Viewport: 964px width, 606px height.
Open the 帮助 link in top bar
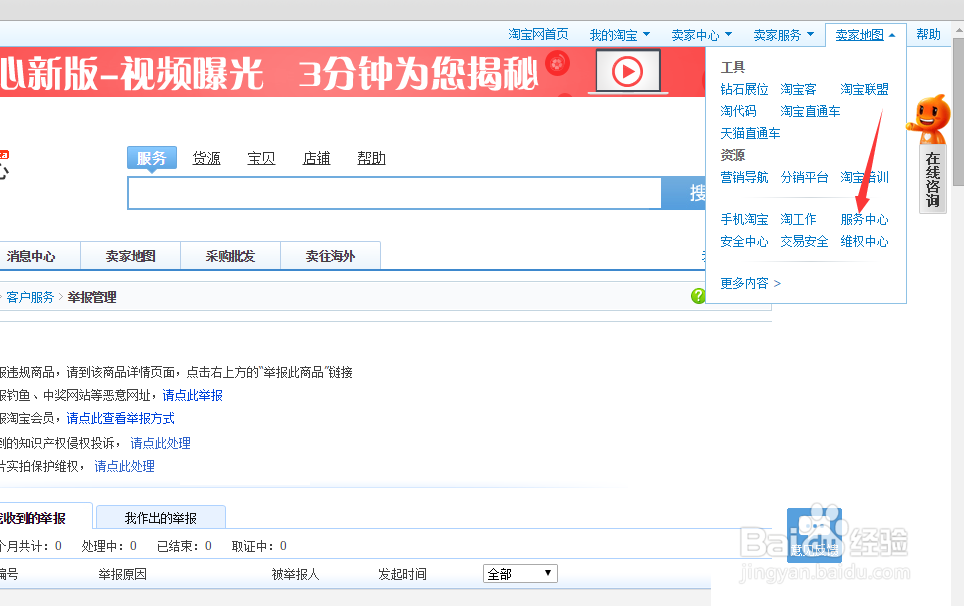pyautogui.click(x=928, y=34)
